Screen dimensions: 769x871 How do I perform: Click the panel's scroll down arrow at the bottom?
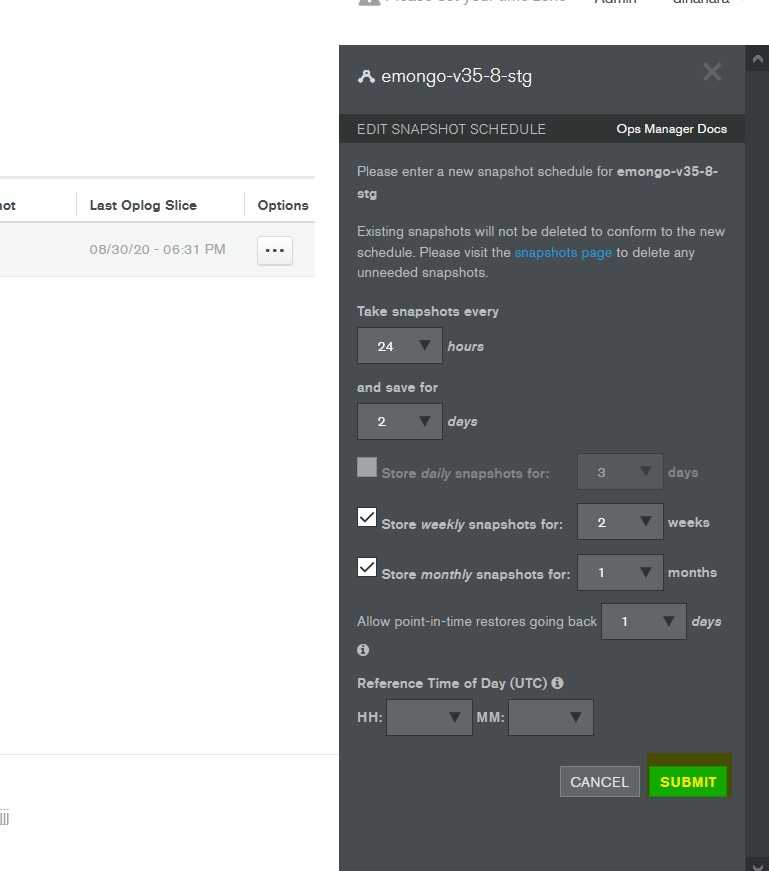click(757, 866)
